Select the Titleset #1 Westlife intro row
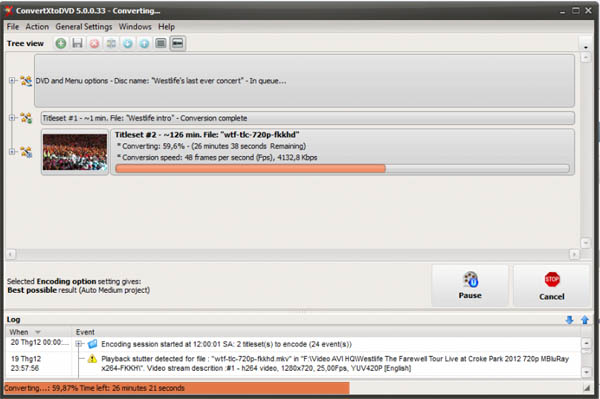 pyautogui.click(x=308, y=118)
